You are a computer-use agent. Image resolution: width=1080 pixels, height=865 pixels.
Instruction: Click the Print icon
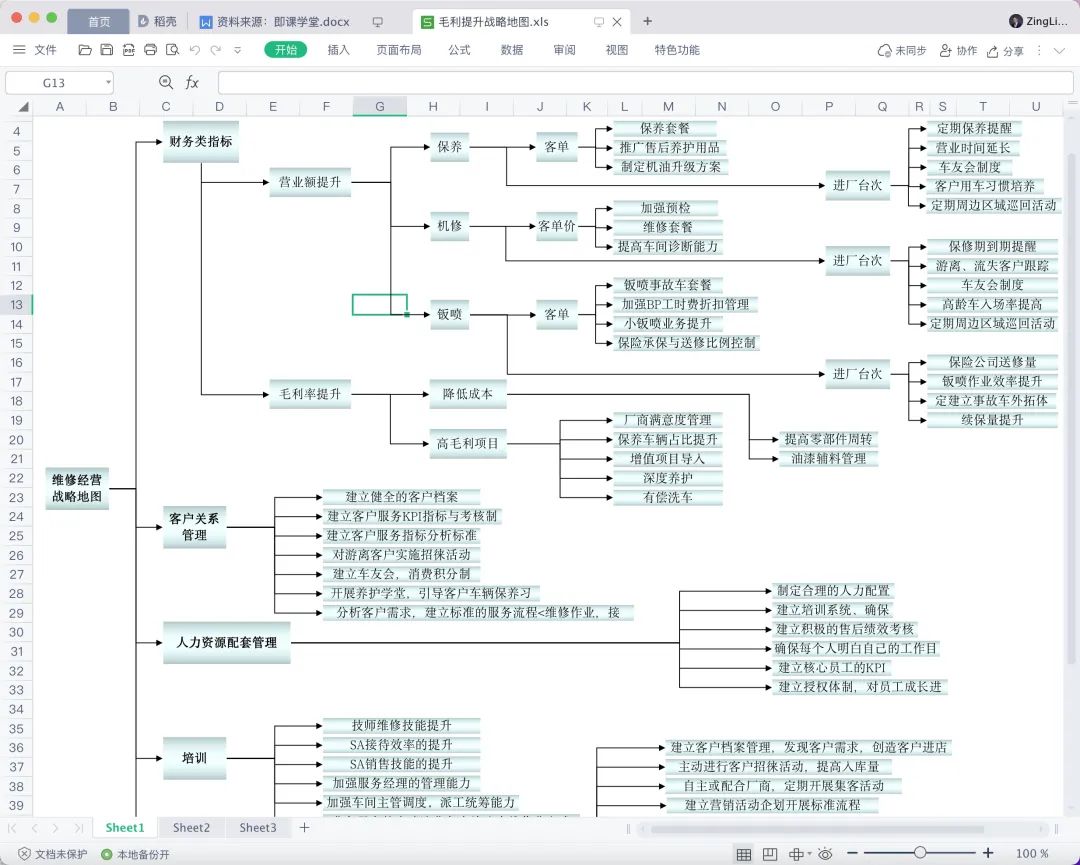pos(150,49)
